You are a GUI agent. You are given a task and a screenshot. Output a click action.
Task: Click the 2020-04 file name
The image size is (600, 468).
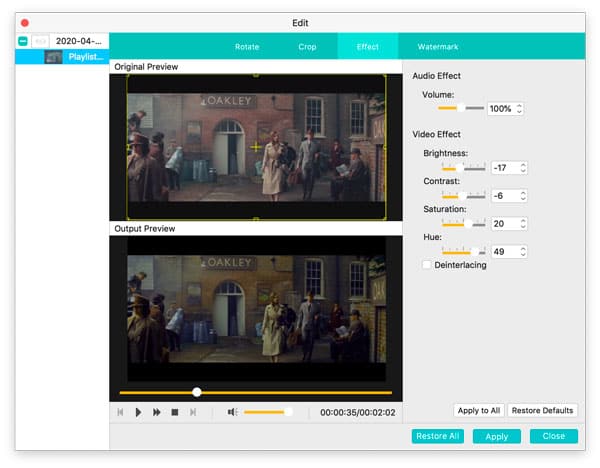click(79, 41)
